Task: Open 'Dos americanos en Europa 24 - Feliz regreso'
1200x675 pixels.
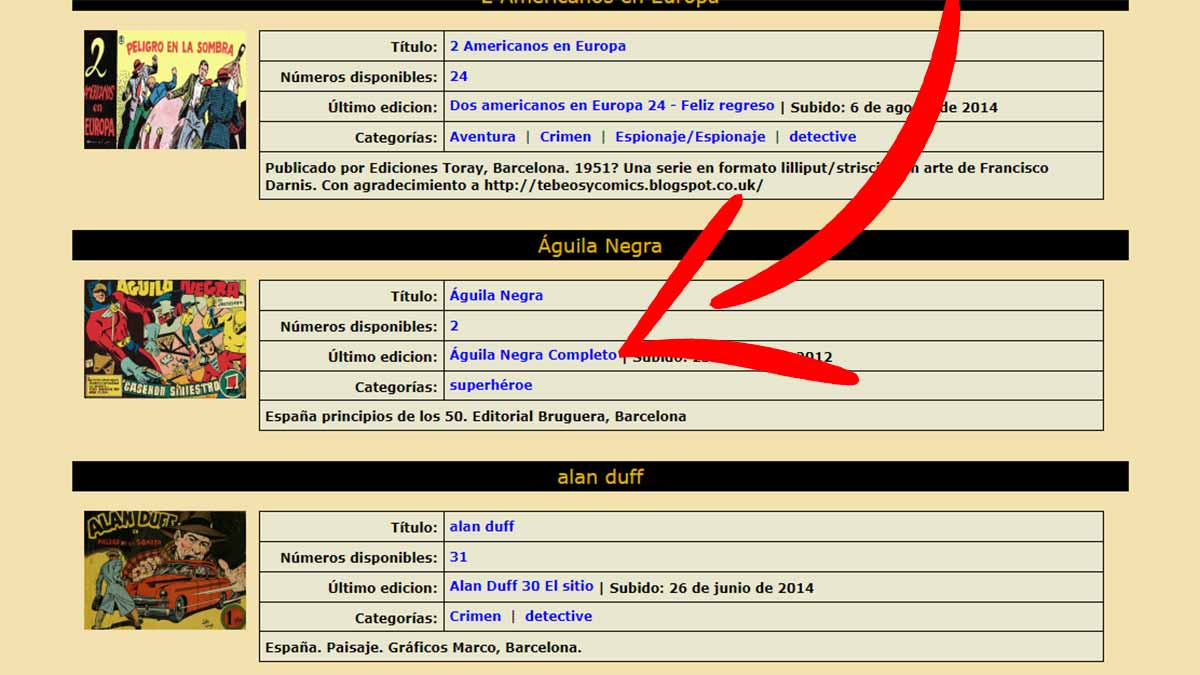Action: click(x=611, y=106)
